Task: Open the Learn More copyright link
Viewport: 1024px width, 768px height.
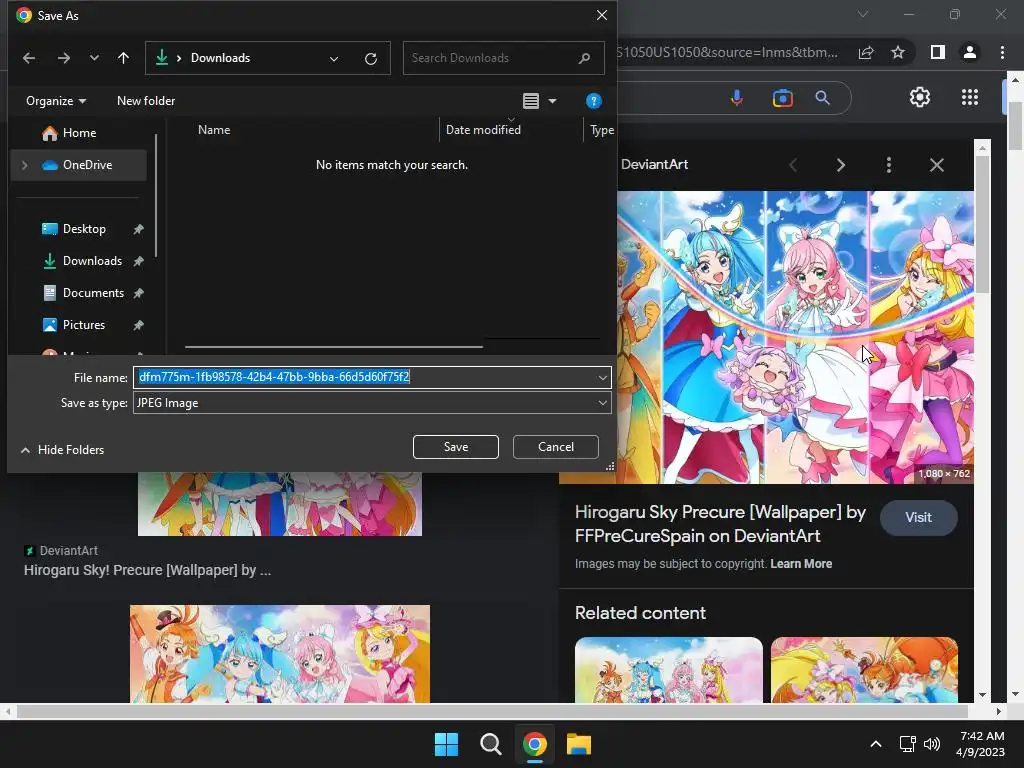Action: click(801, 564)
